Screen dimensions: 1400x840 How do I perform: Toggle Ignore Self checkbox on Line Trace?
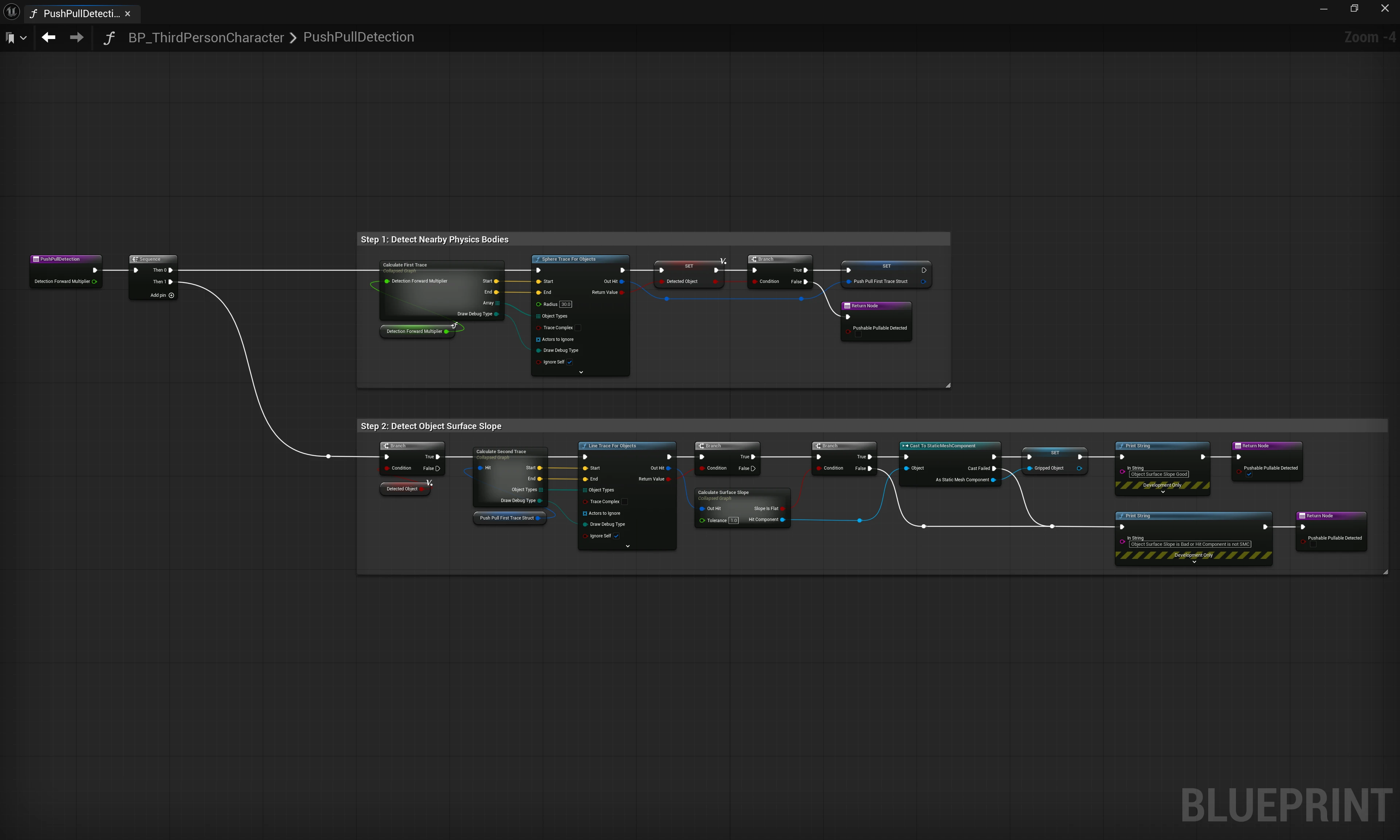(616, 536)
